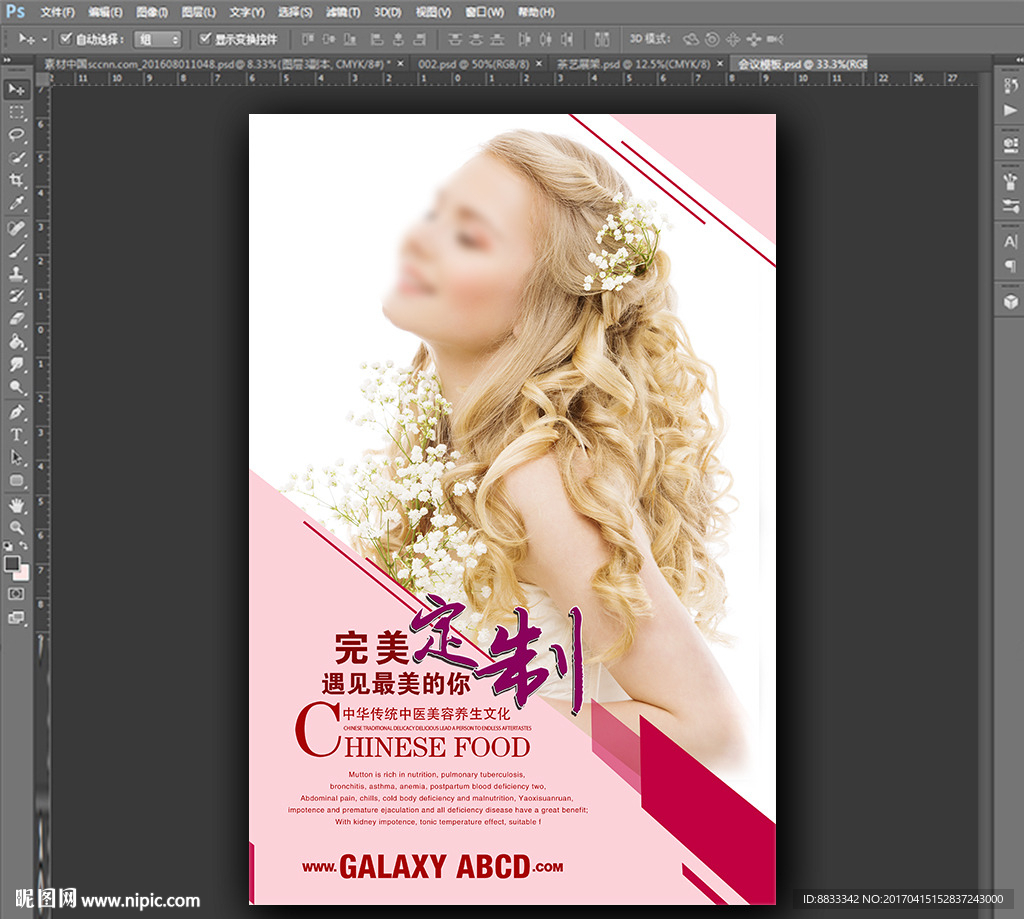
Task: Toggle the 显示变换控件 checkbox
Action: point(205,39)
